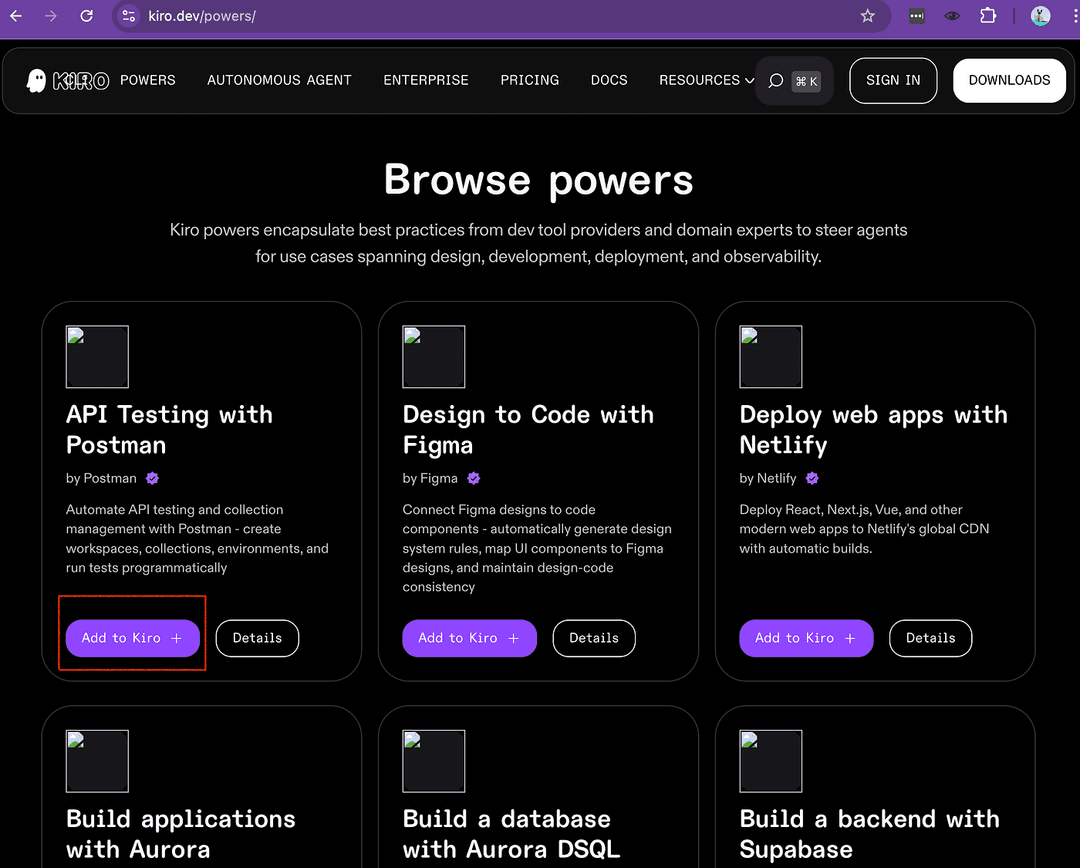The image size is (1080, 868).
Task: Open the Powers nav item
Action: pos(147,81)
